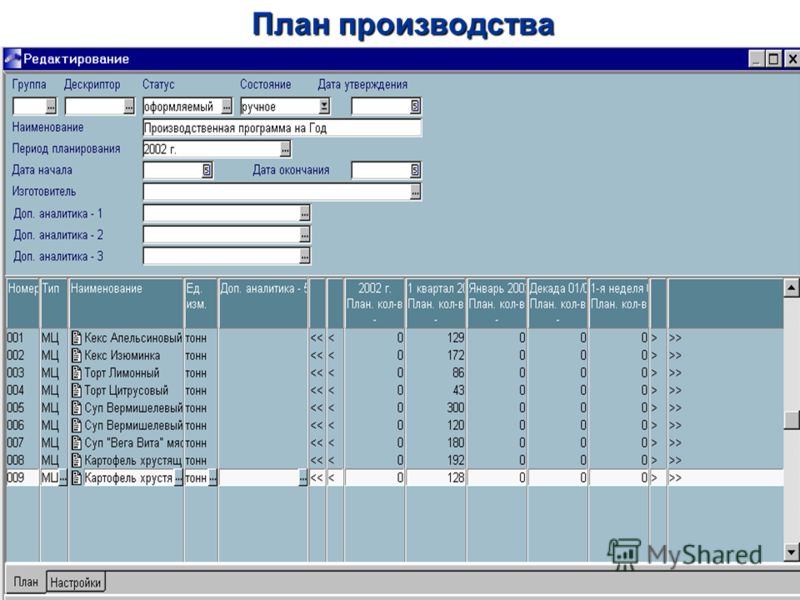This screenshot has height=600, width=800.
Task: Click the Период планирования field
Action: 212,149
